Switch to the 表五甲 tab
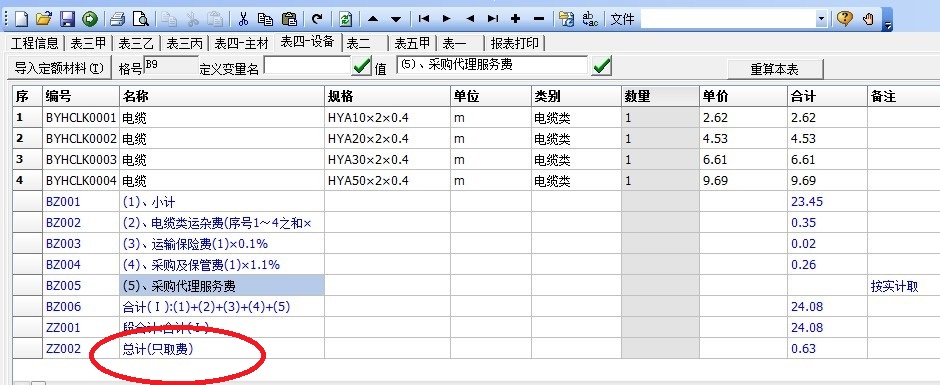The width and height of the screenshot is (940, 385). tap(412, 43)
